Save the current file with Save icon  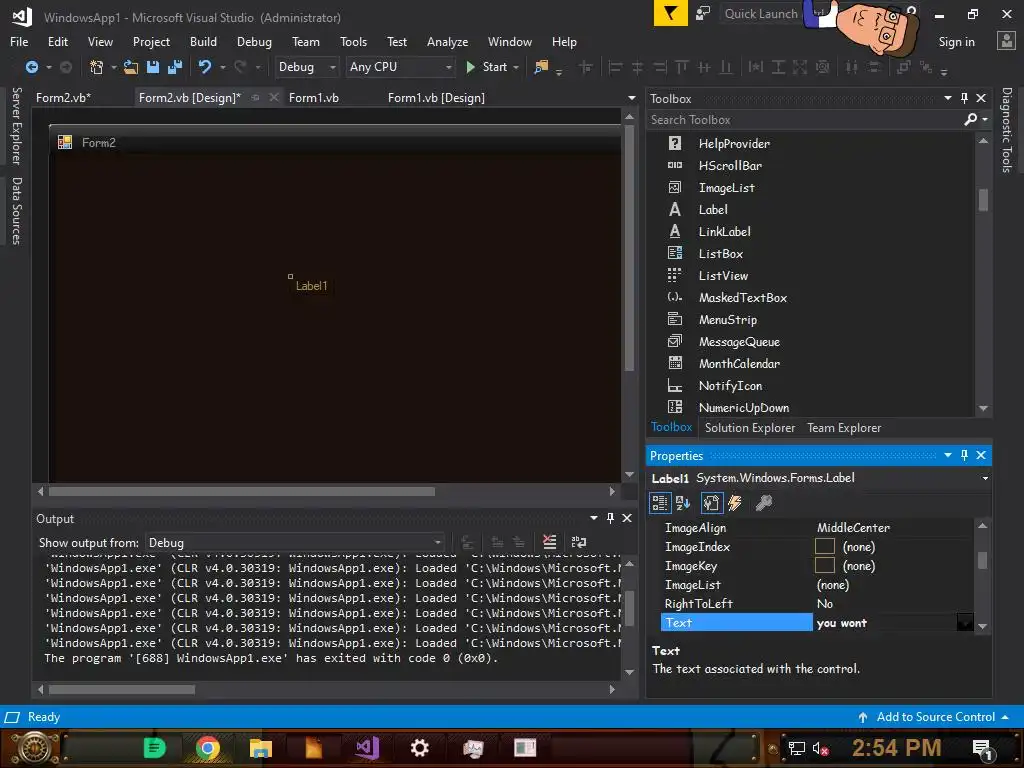pos(153,67)
